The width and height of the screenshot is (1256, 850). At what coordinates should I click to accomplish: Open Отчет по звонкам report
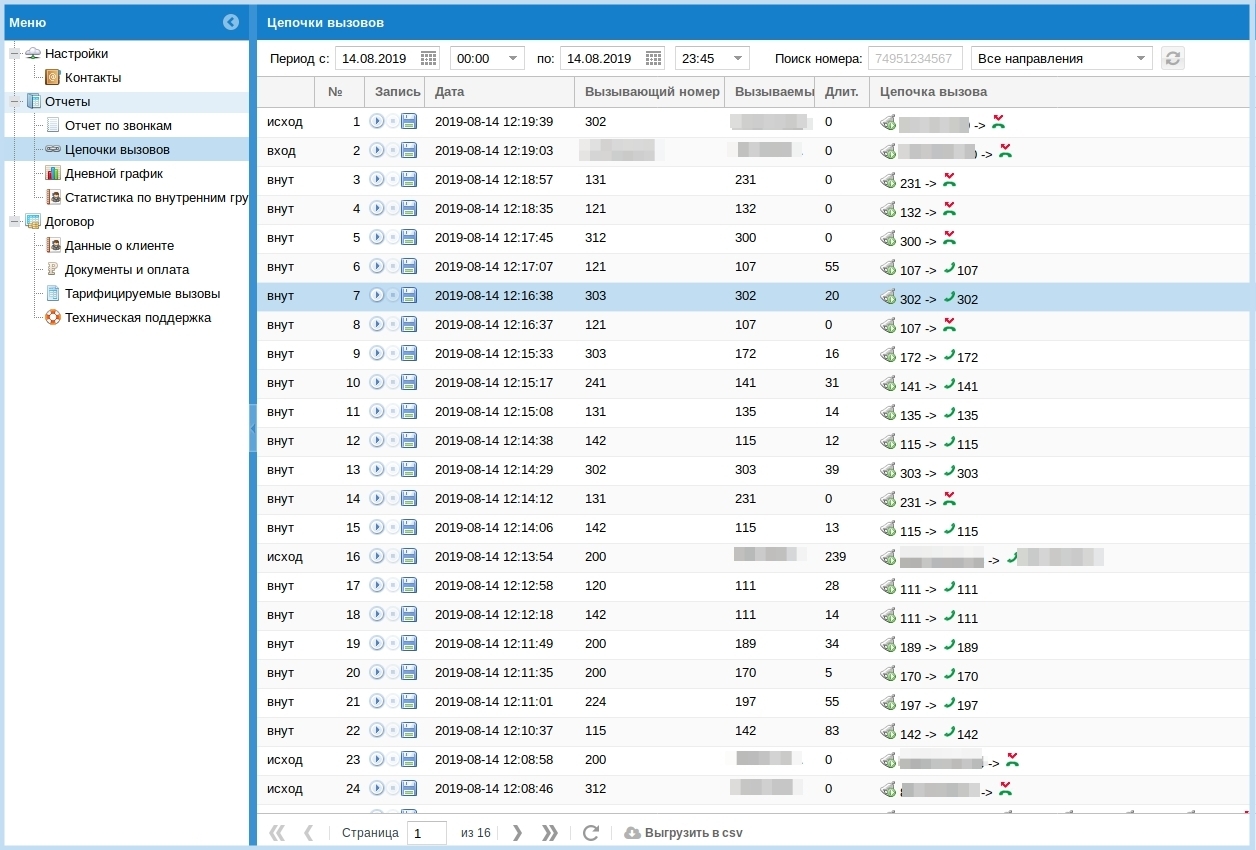coord(118,125)
